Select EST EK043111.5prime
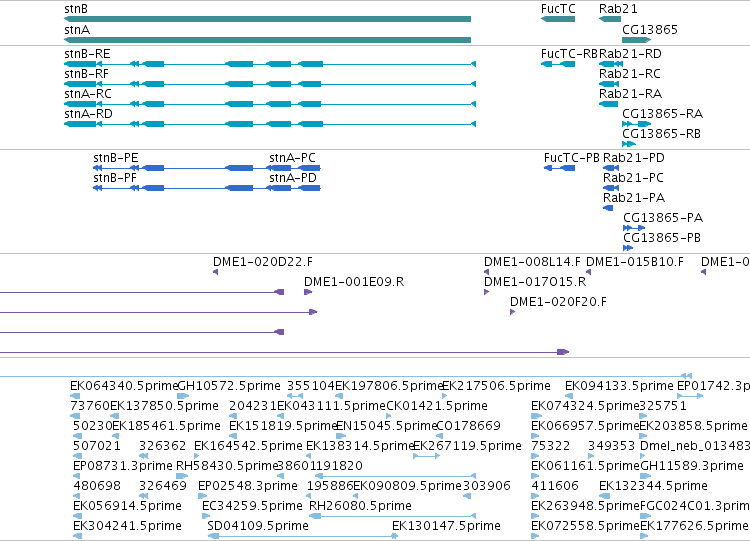The height and width of the screenshot is (541, 750). tap(281, 416)
